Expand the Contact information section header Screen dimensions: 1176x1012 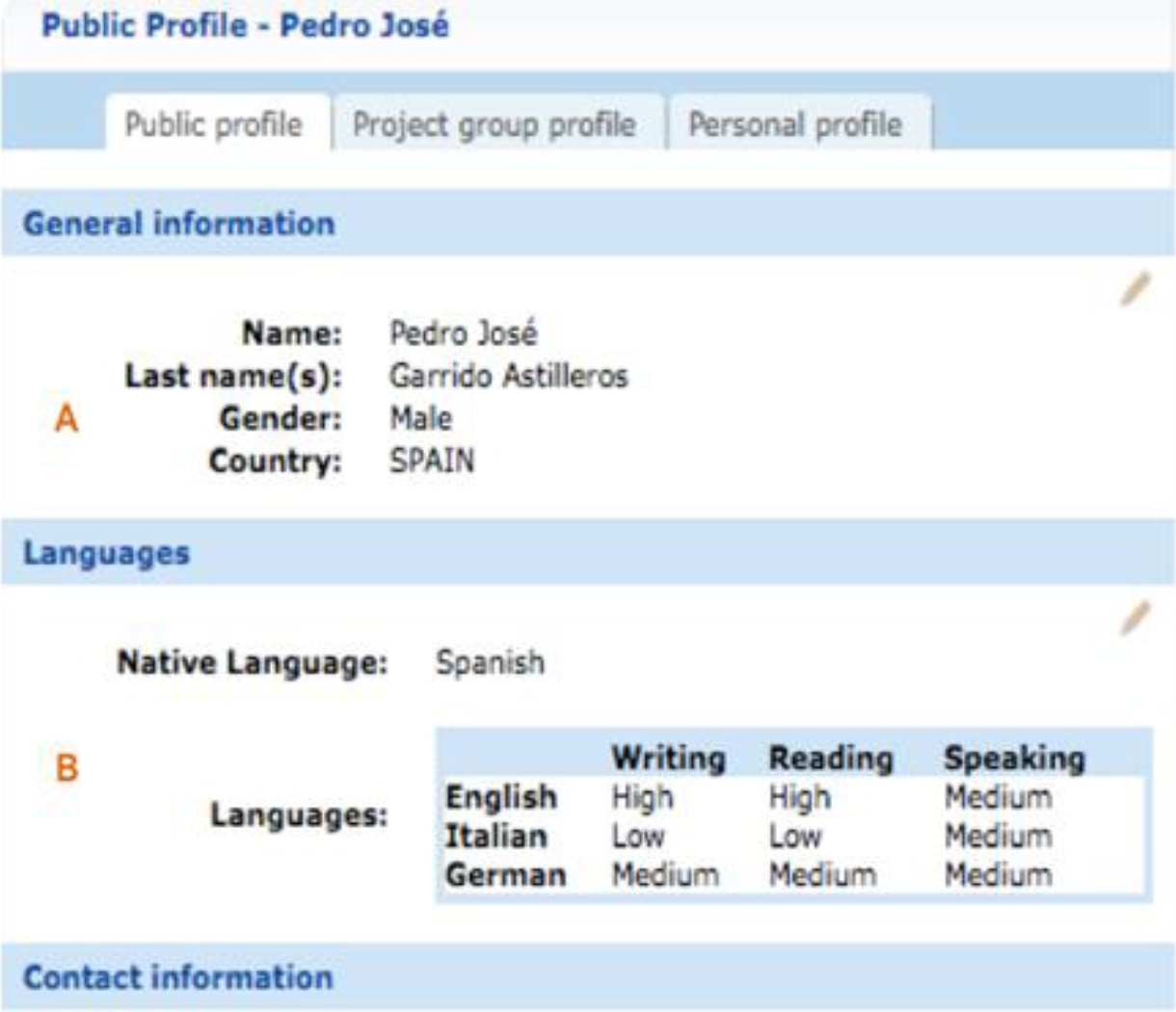pyautogui.click(x=178, y=977)
